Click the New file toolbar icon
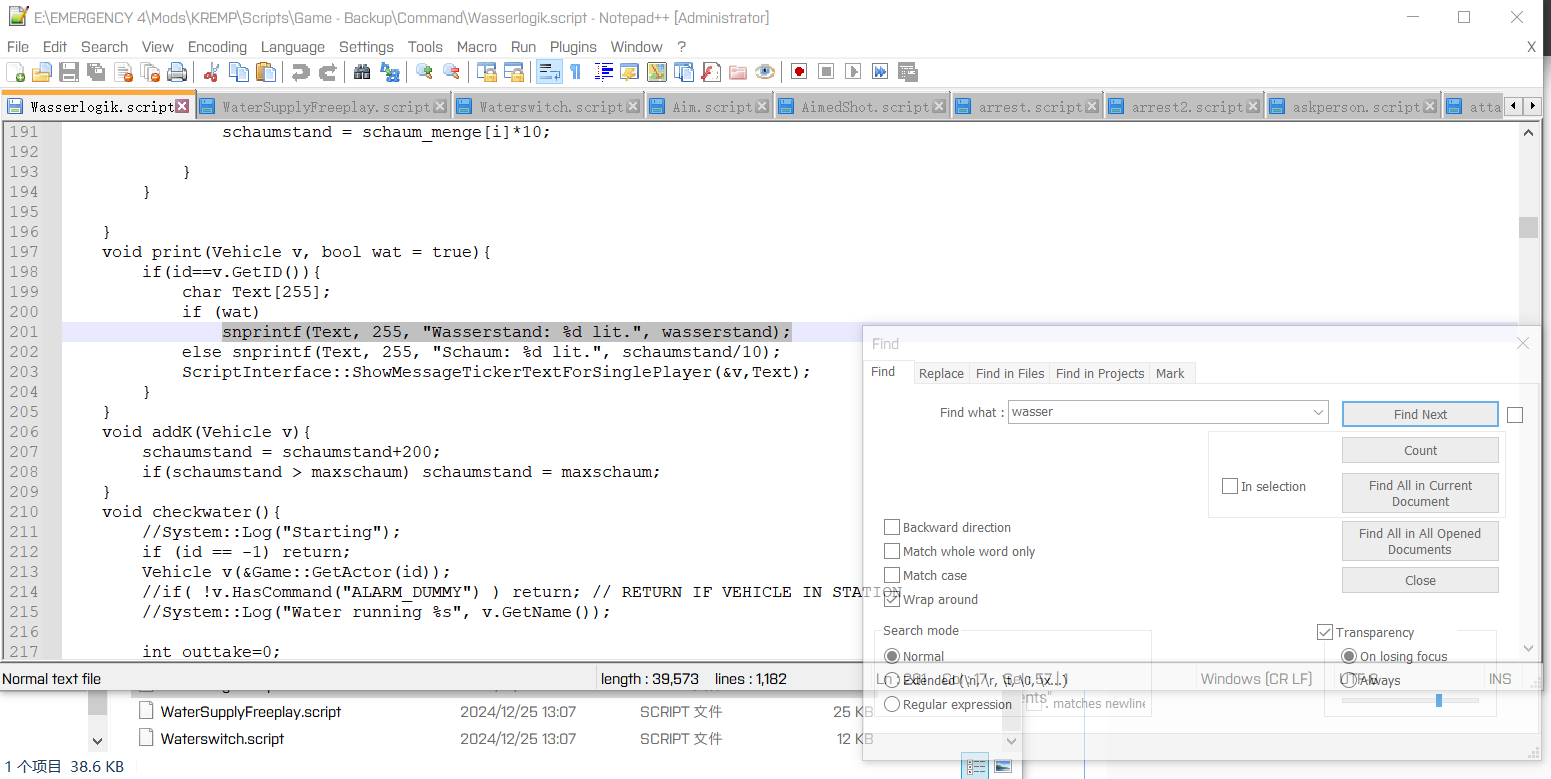 [16, 72]
